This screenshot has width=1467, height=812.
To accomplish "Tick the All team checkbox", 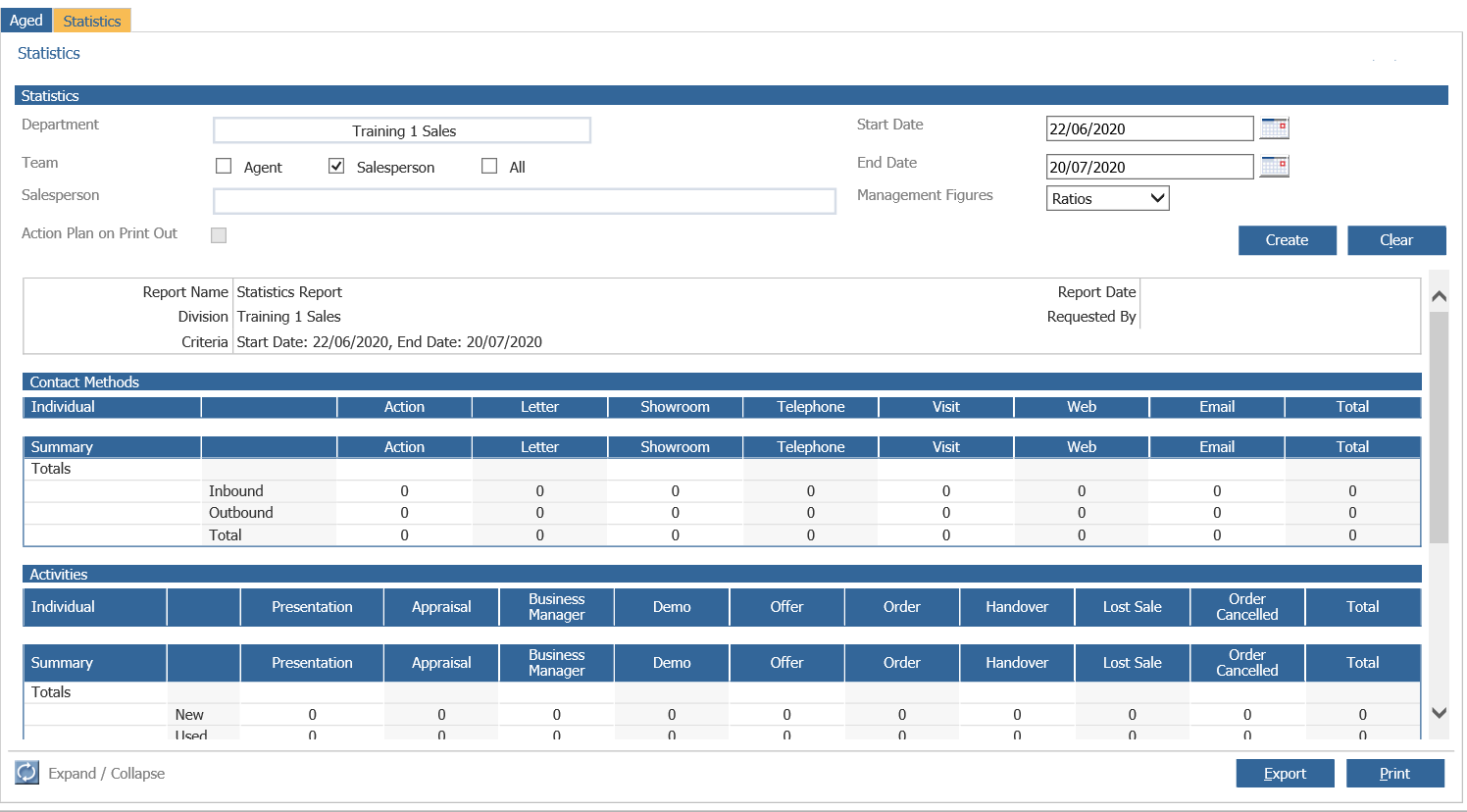I will pyautogui.click(x=489, y=166).
